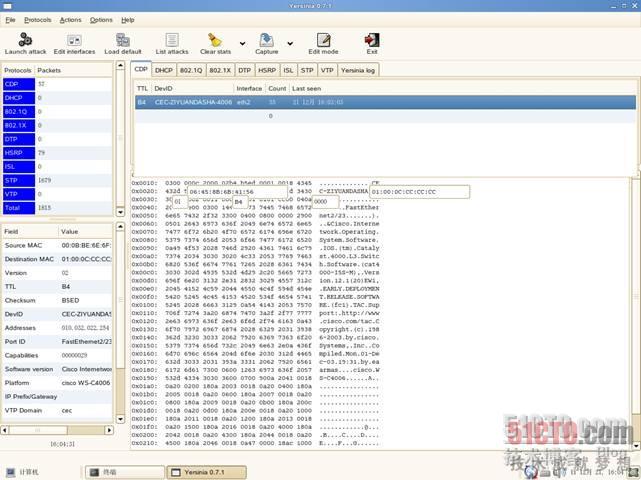Viewport: 641px width, 480px height.
Task: Select the 802.1Q row in protocols list
Action: [57, 112]
